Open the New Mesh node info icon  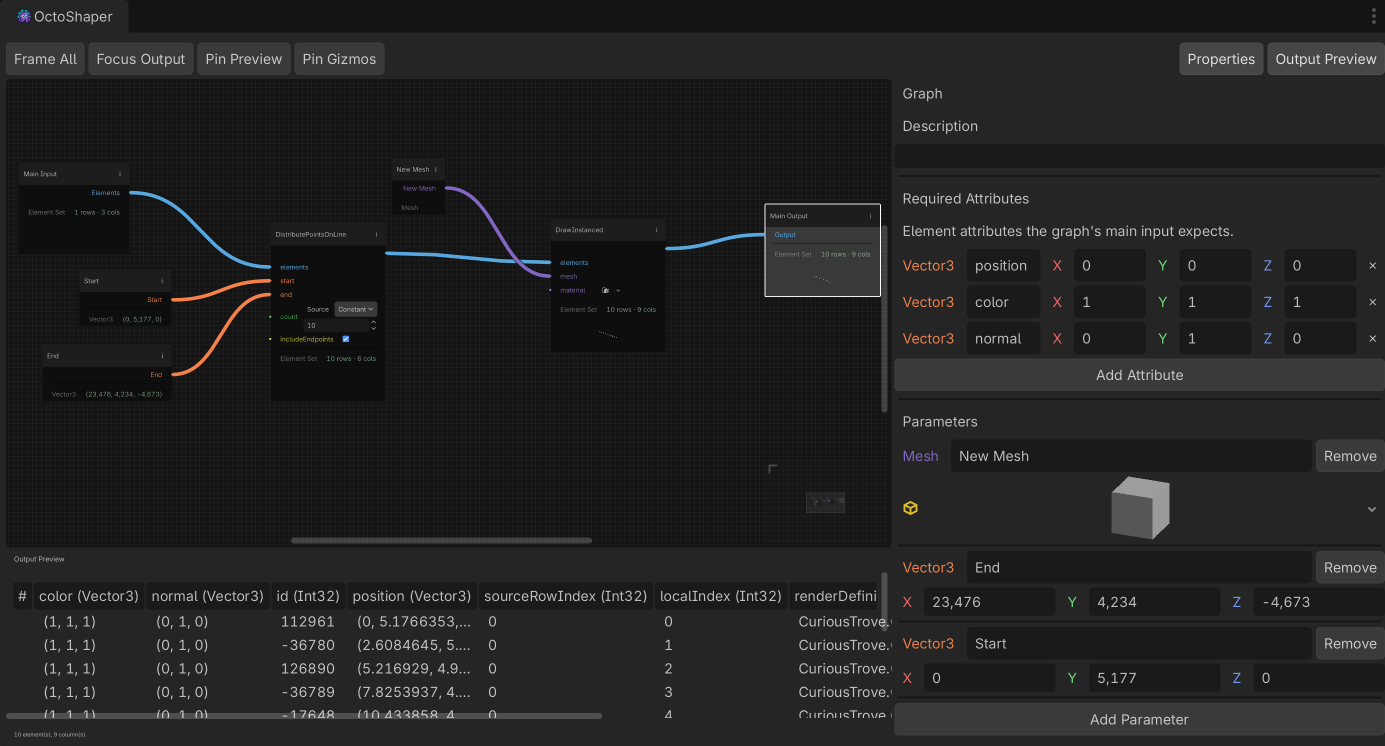coord(436,170)
